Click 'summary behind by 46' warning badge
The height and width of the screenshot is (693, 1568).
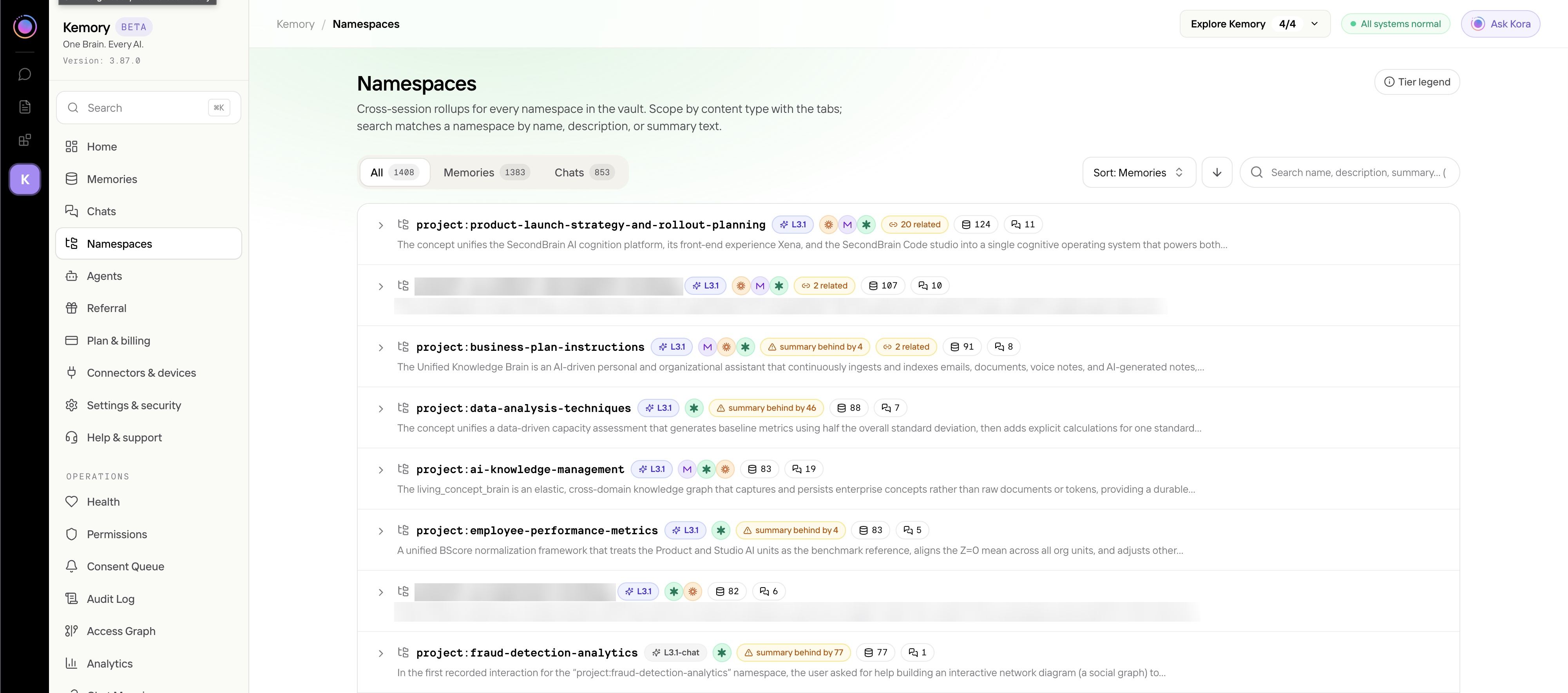pos(766,408)
